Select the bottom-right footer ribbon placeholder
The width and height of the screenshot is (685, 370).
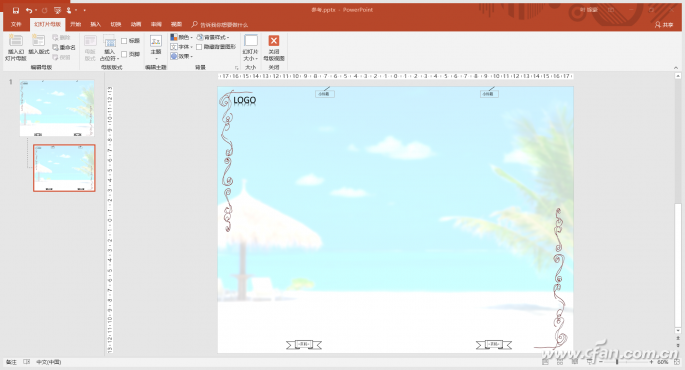tap(494, 345)
